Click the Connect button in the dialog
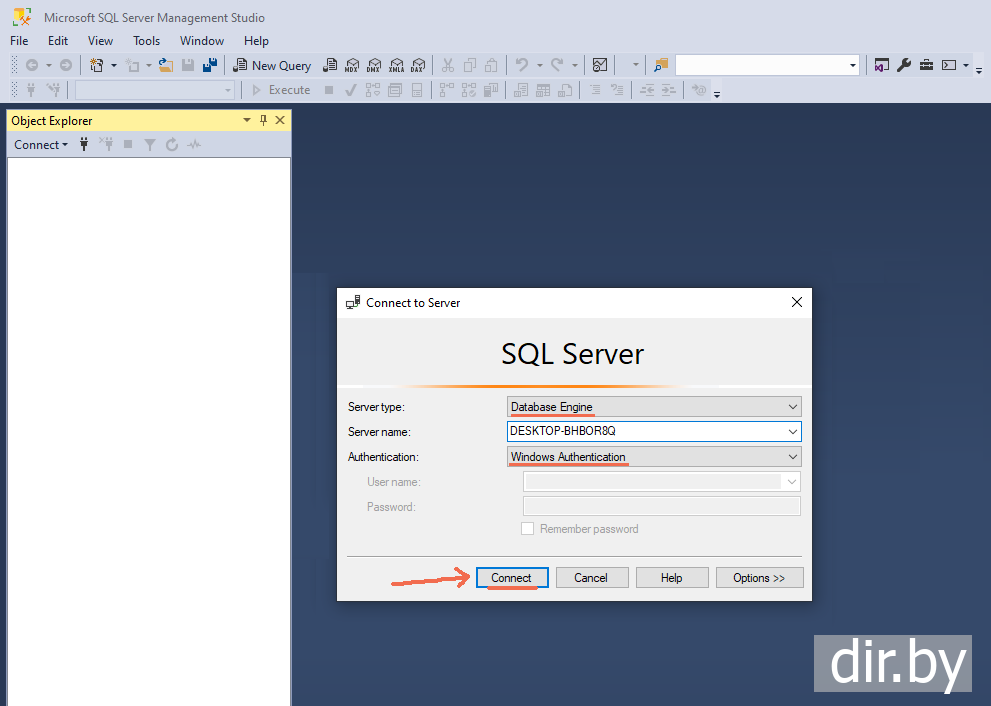 [x=512, y=577]
